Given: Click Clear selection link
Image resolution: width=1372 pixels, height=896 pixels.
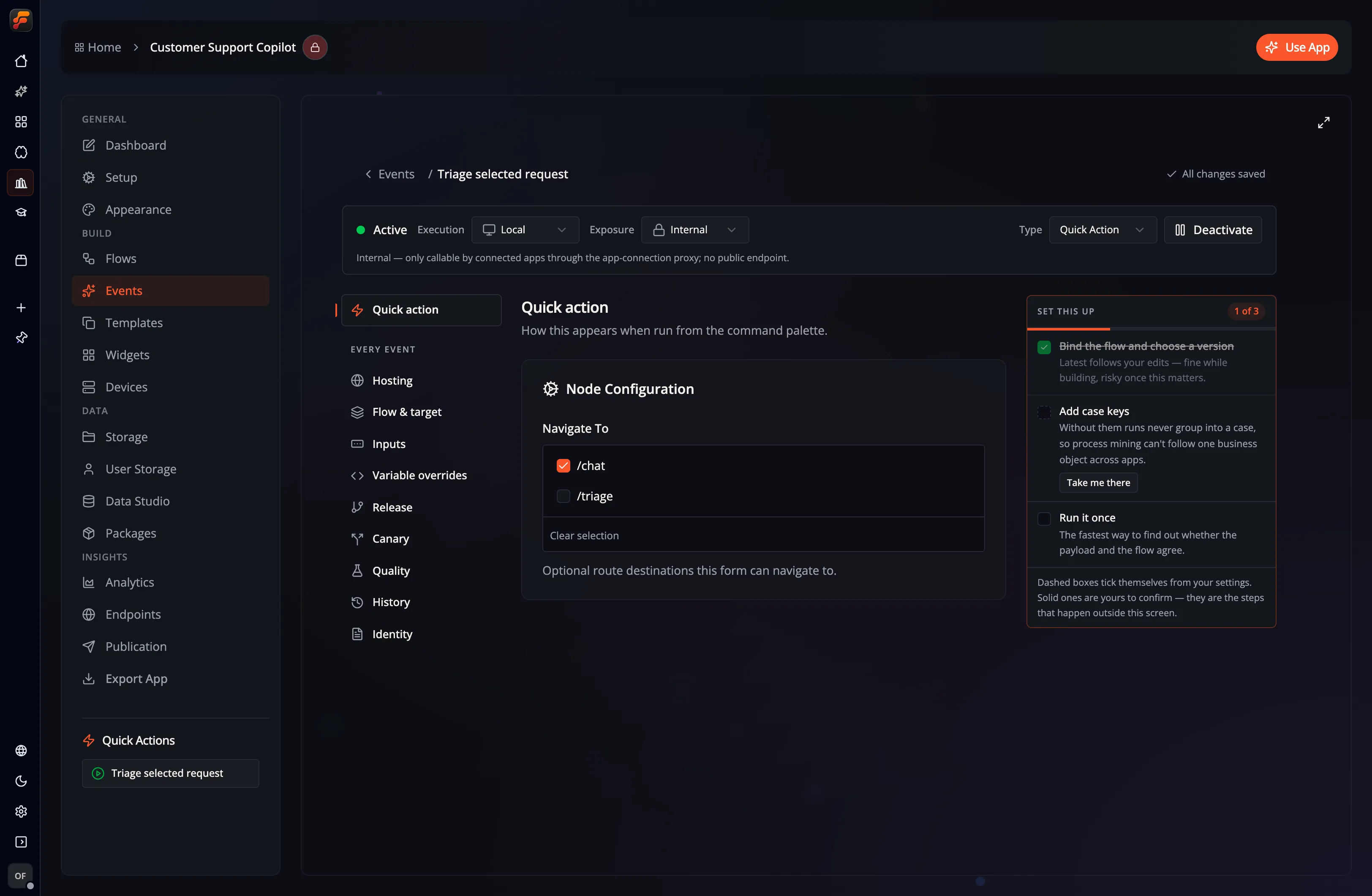Looking at the screenshot, I should [584, 535].
